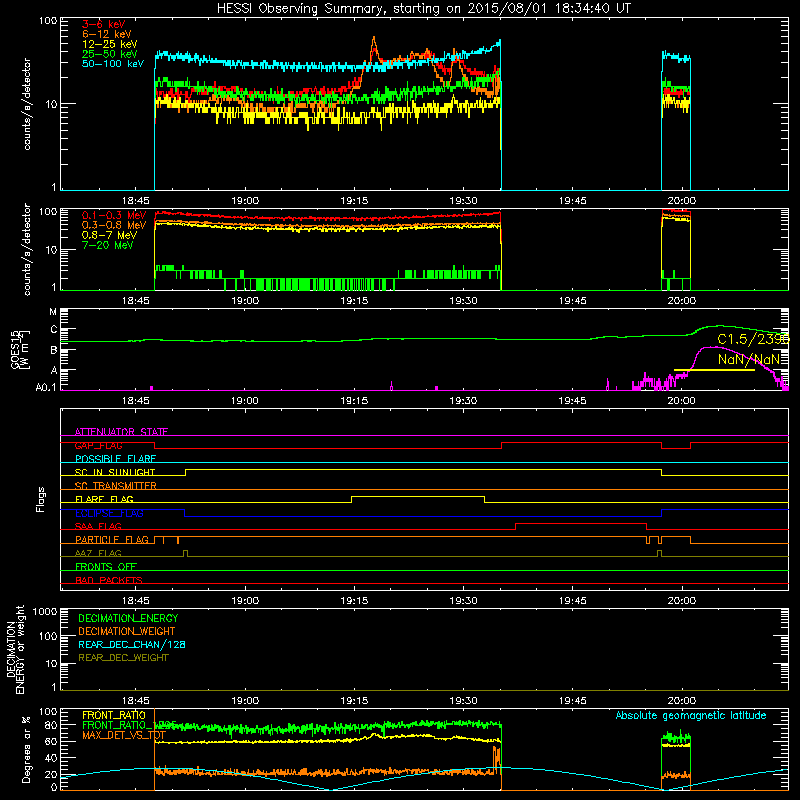
Task: Select the C1.5/2395 flare annotation
Action: point(753,339)
